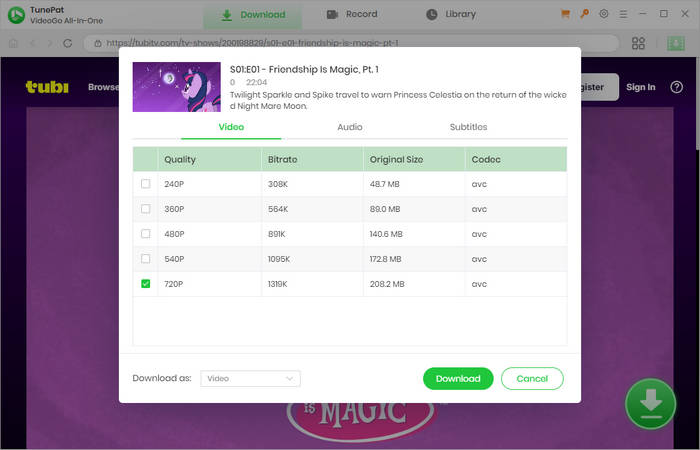
Task: Open the Library main tab
Action: coord(451,14)
